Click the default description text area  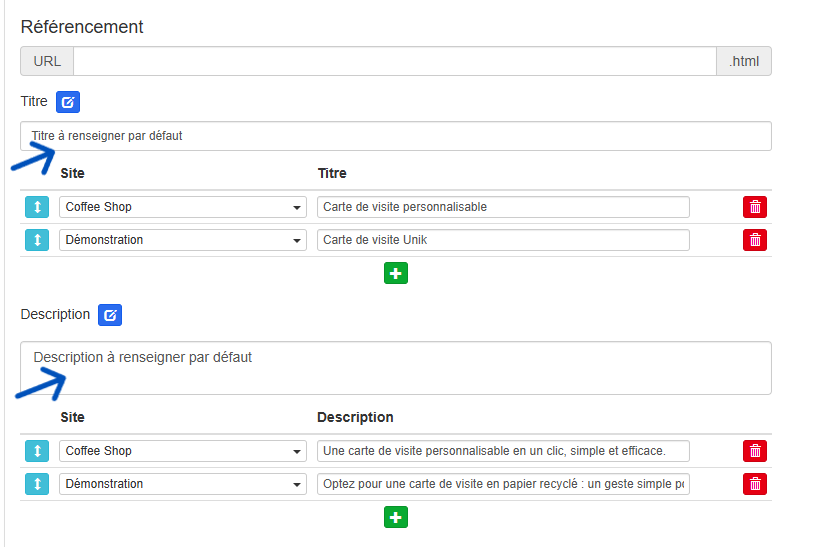396,368
